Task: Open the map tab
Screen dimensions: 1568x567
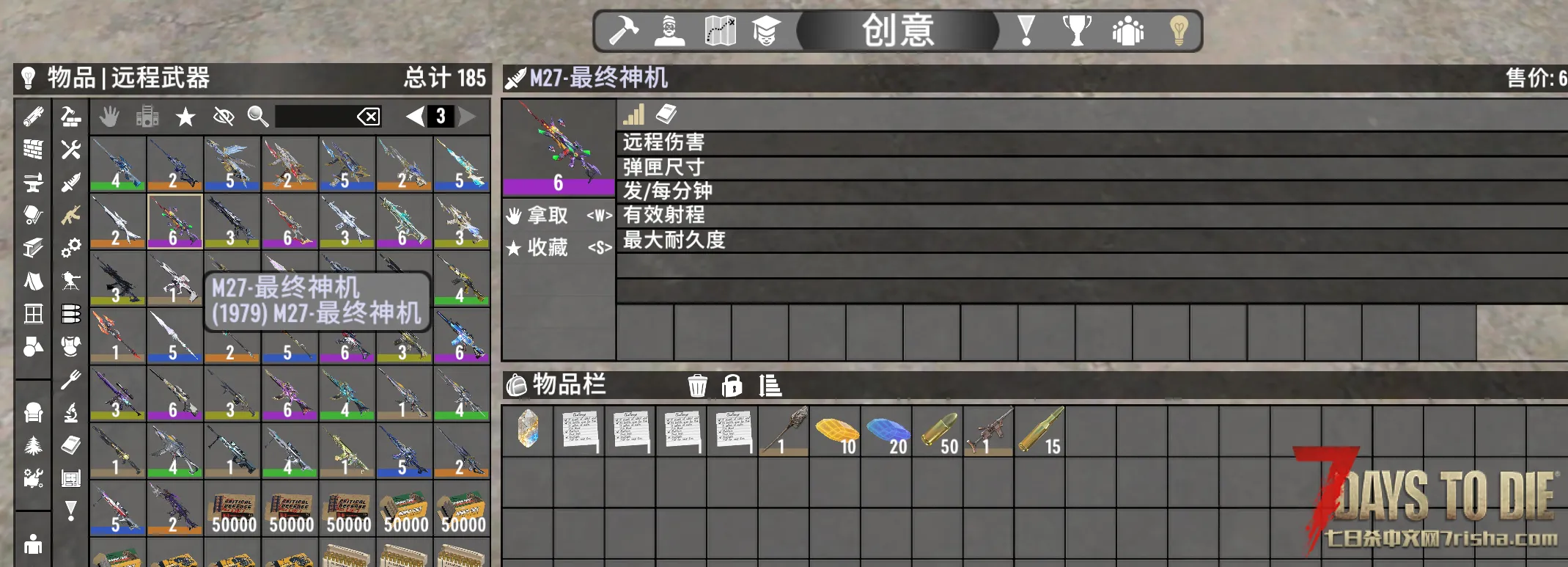Action: [720, 31]
